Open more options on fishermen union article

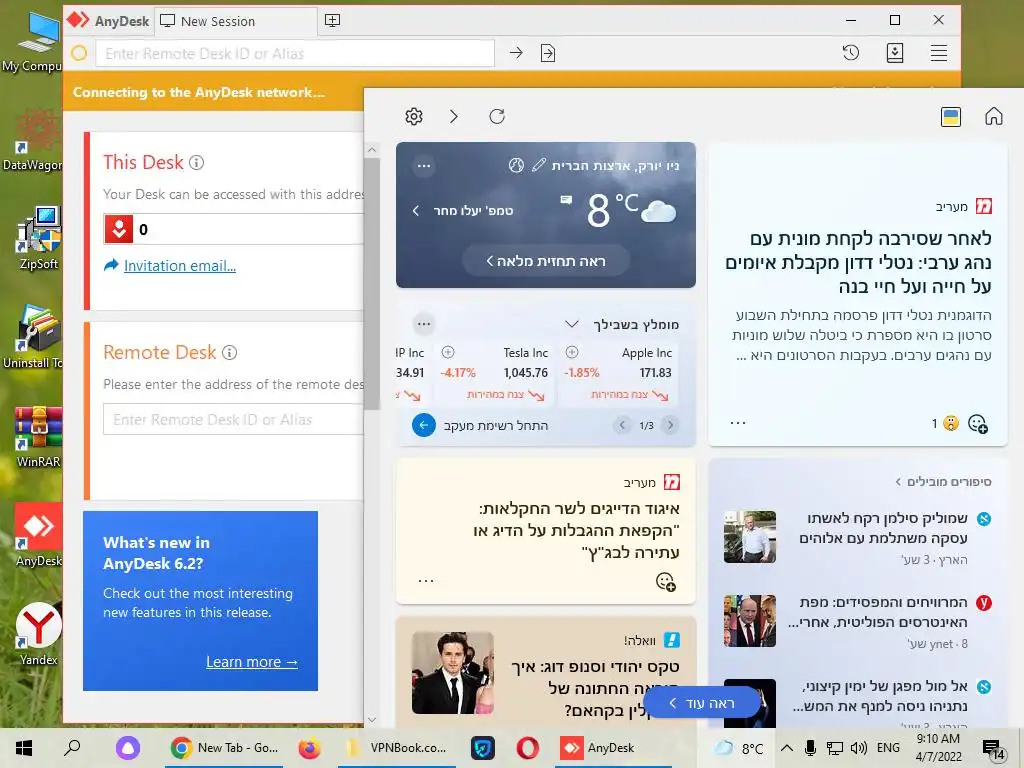[426, 581]
